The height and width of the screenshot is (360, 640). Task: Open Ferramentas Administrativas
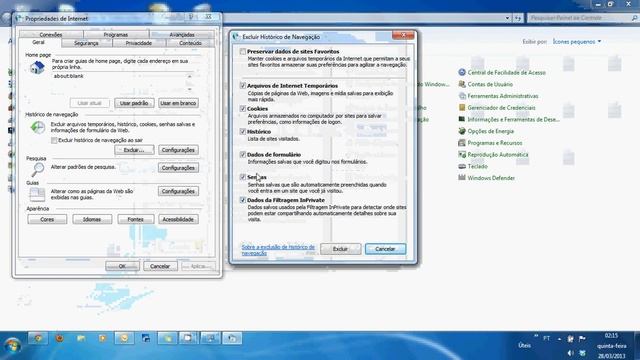502,96
